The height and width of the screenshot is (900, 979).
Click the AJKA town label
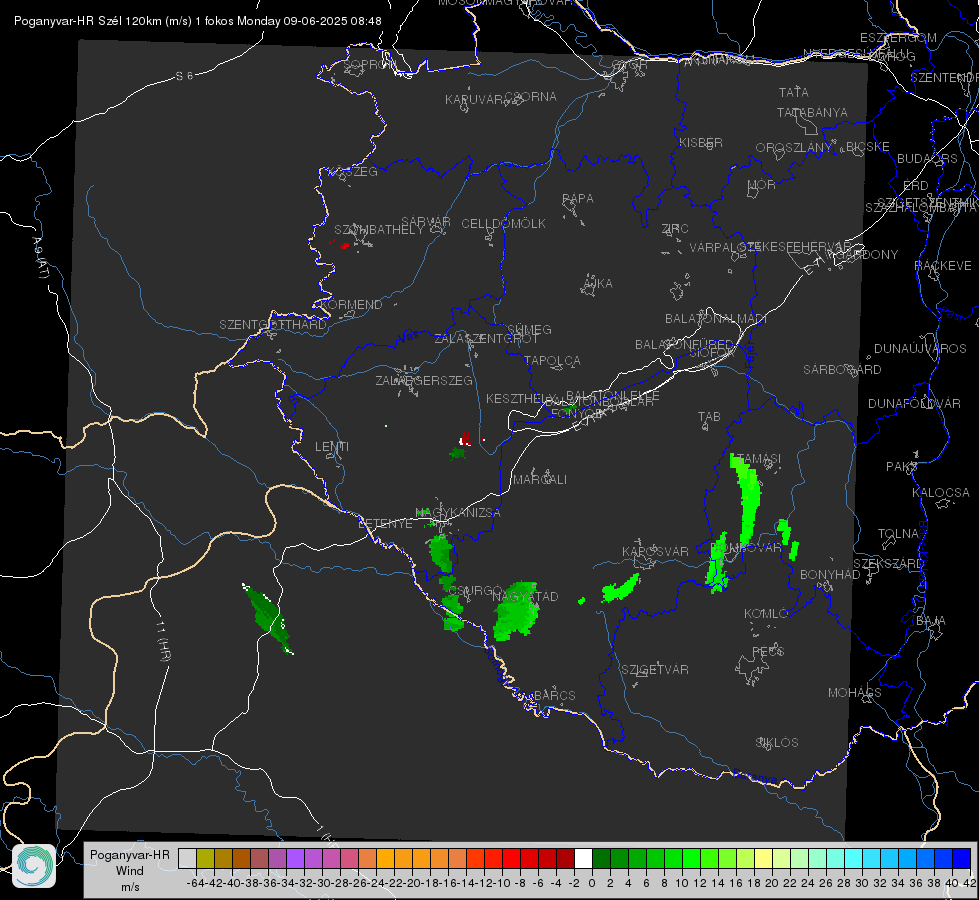(598, 284)
